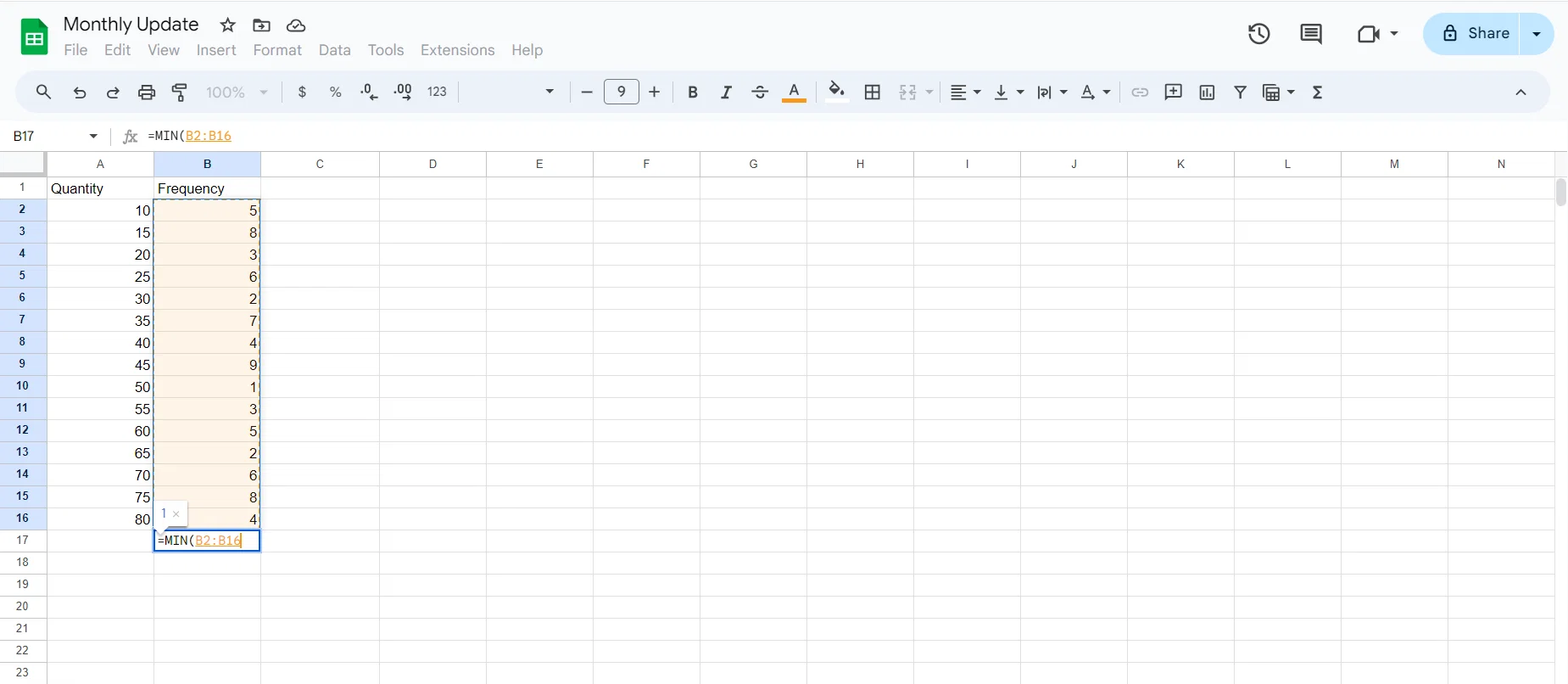Hide the menus with collapse chevron
The image size is (1568, 684).
pos(1521,93)
